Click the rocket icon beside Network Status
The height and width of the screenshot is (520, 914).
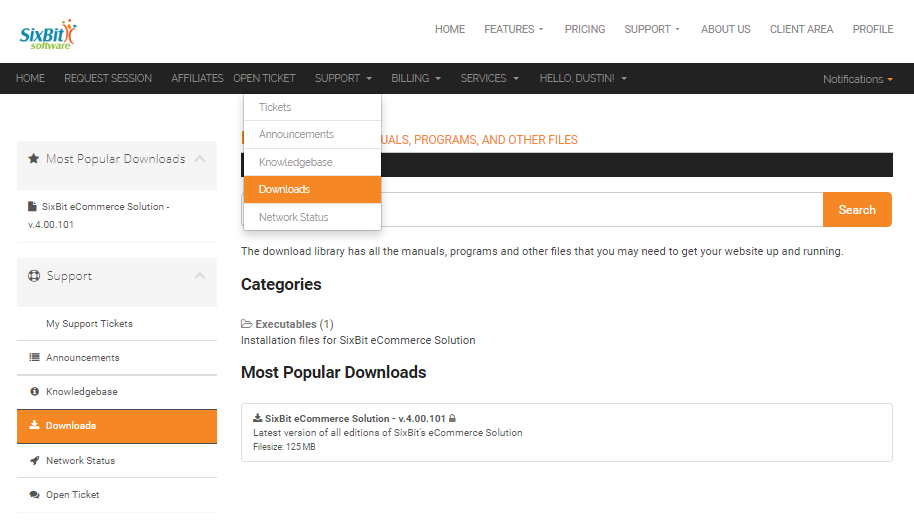pos(34,460)
